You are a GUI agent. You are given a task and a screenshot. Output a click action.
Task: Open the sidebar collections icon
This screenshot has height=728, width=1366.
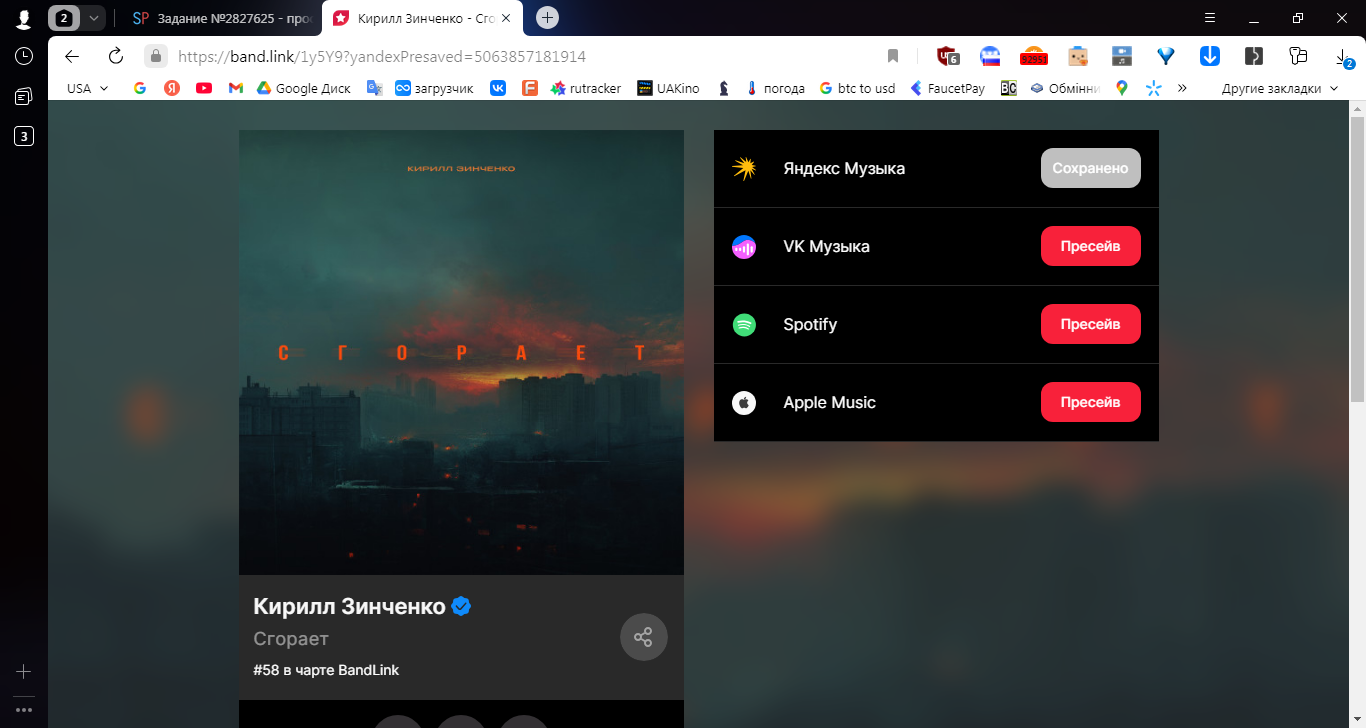pos(24,96)
